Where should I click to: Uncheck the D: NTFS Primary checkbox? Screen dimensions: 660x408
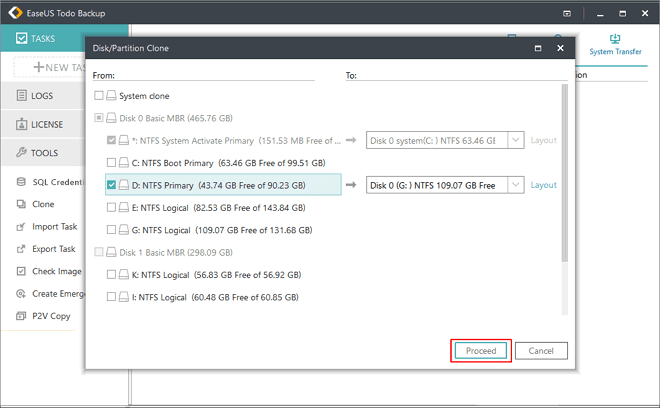tap(111, 185)
